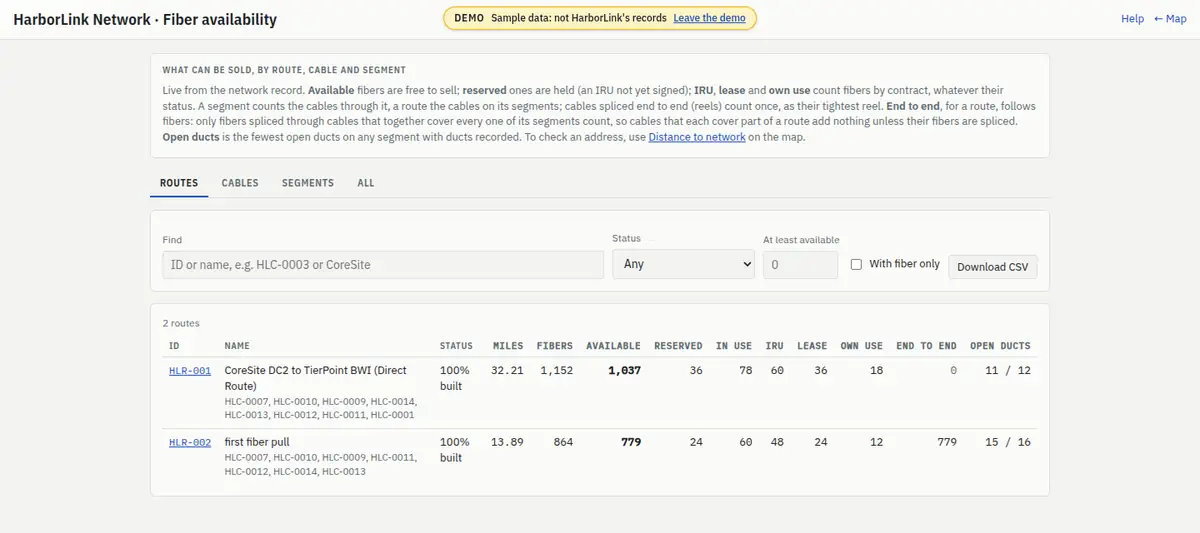1200x533 pixels.
Task: Click the At least available field
Action: click(x=800, y=265)
